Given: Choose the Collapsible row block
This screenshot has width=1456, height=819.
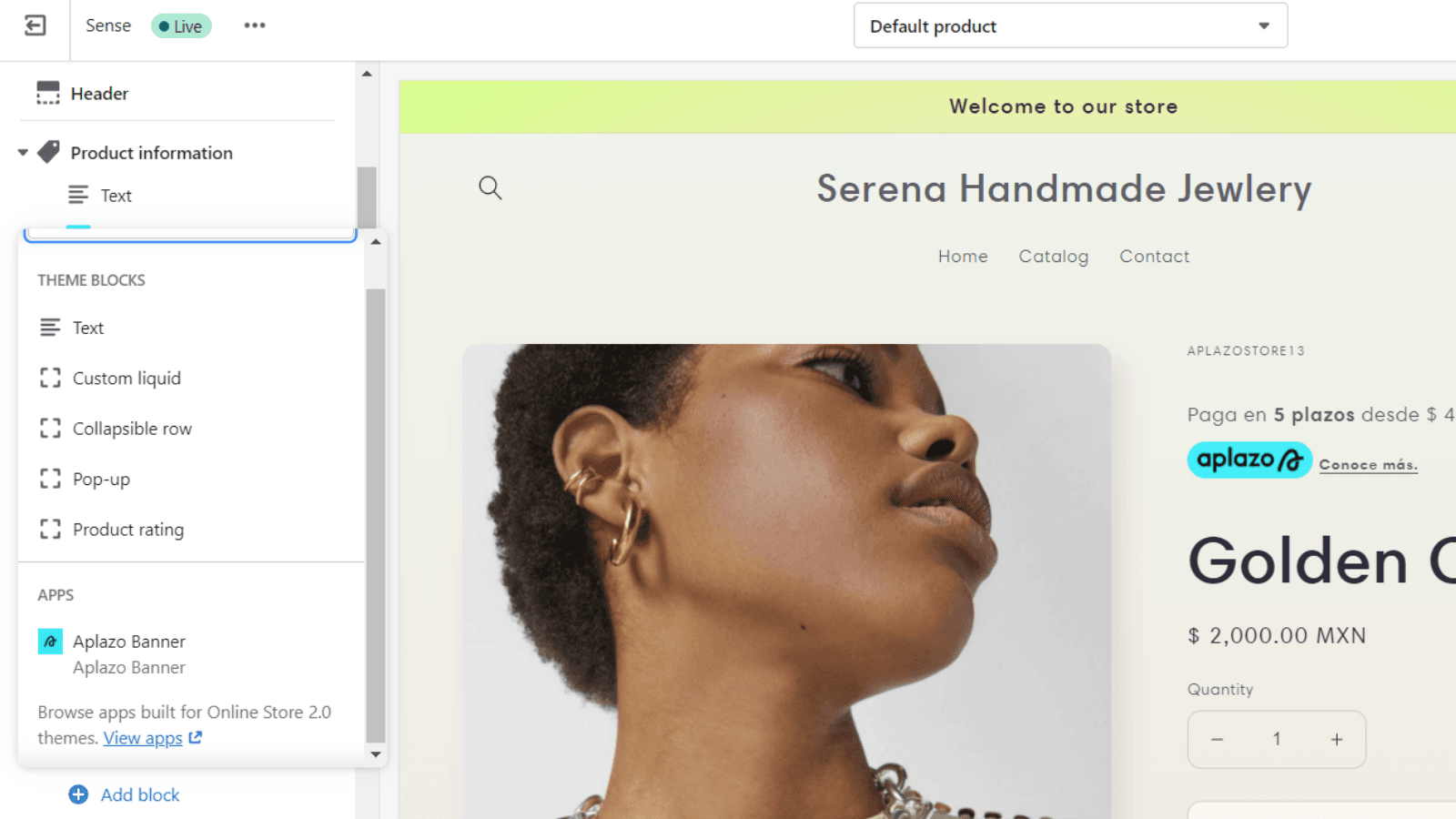Looking at the screenshot, I should click(x=132, y=429).
